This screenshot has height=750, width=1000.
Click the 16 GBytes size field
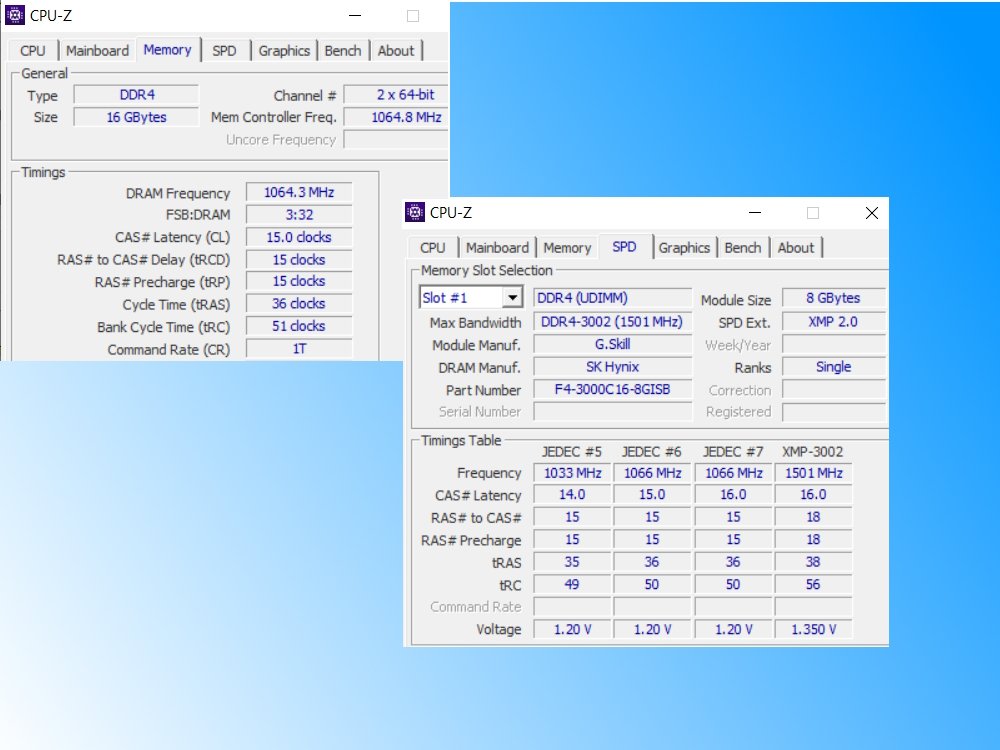coord(136,117)
